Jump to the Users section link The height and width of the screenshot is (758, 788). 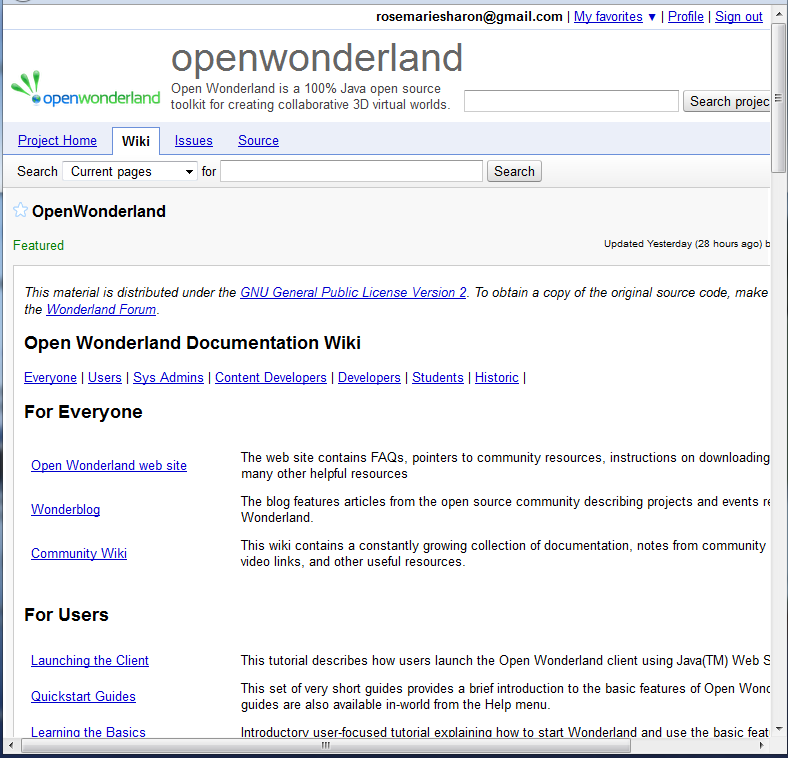click(105, 377)
